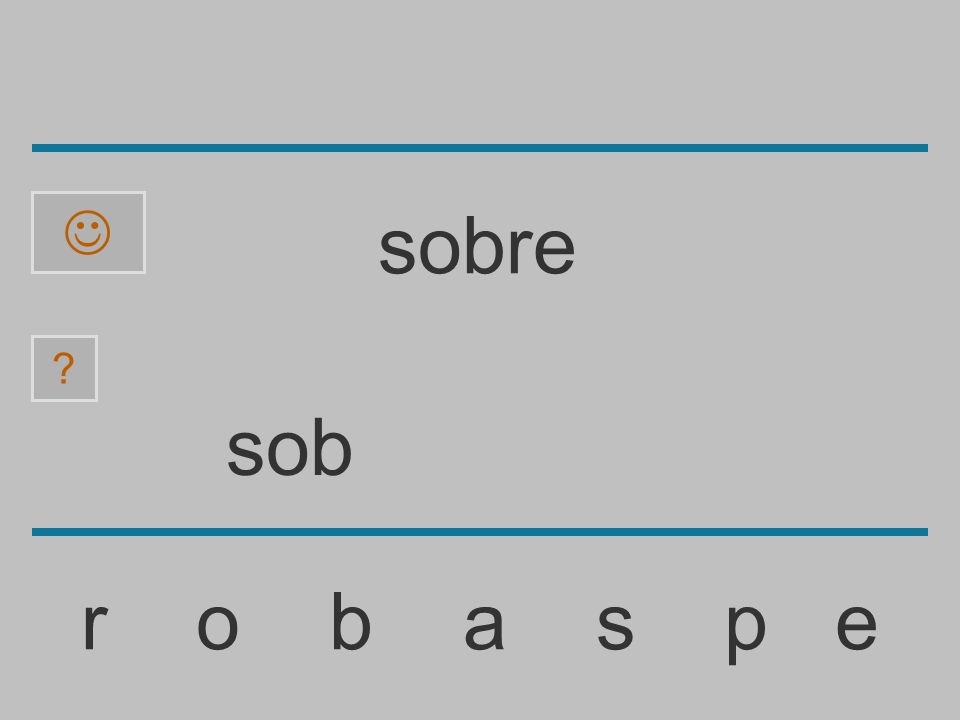Click the lower blue divider line
This screenshot has width=960, height=720.
pyautogui.click(x=480, y=532)
